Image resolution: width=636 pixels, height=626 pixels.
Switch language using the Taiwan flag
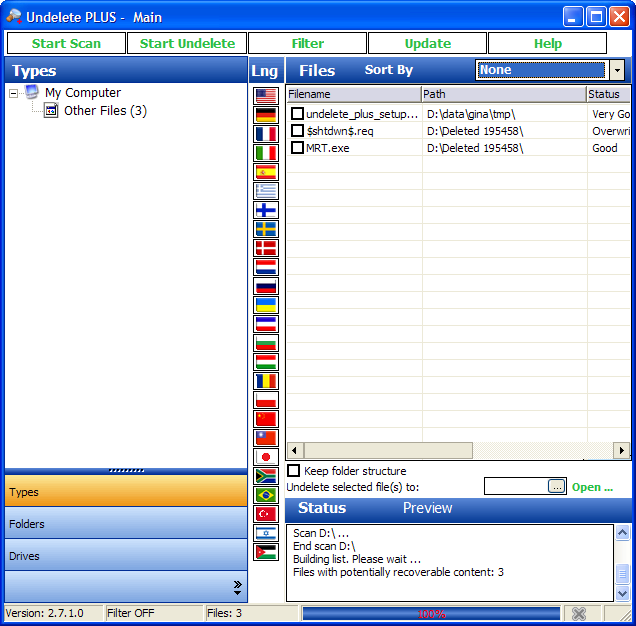tap(266, 438)
